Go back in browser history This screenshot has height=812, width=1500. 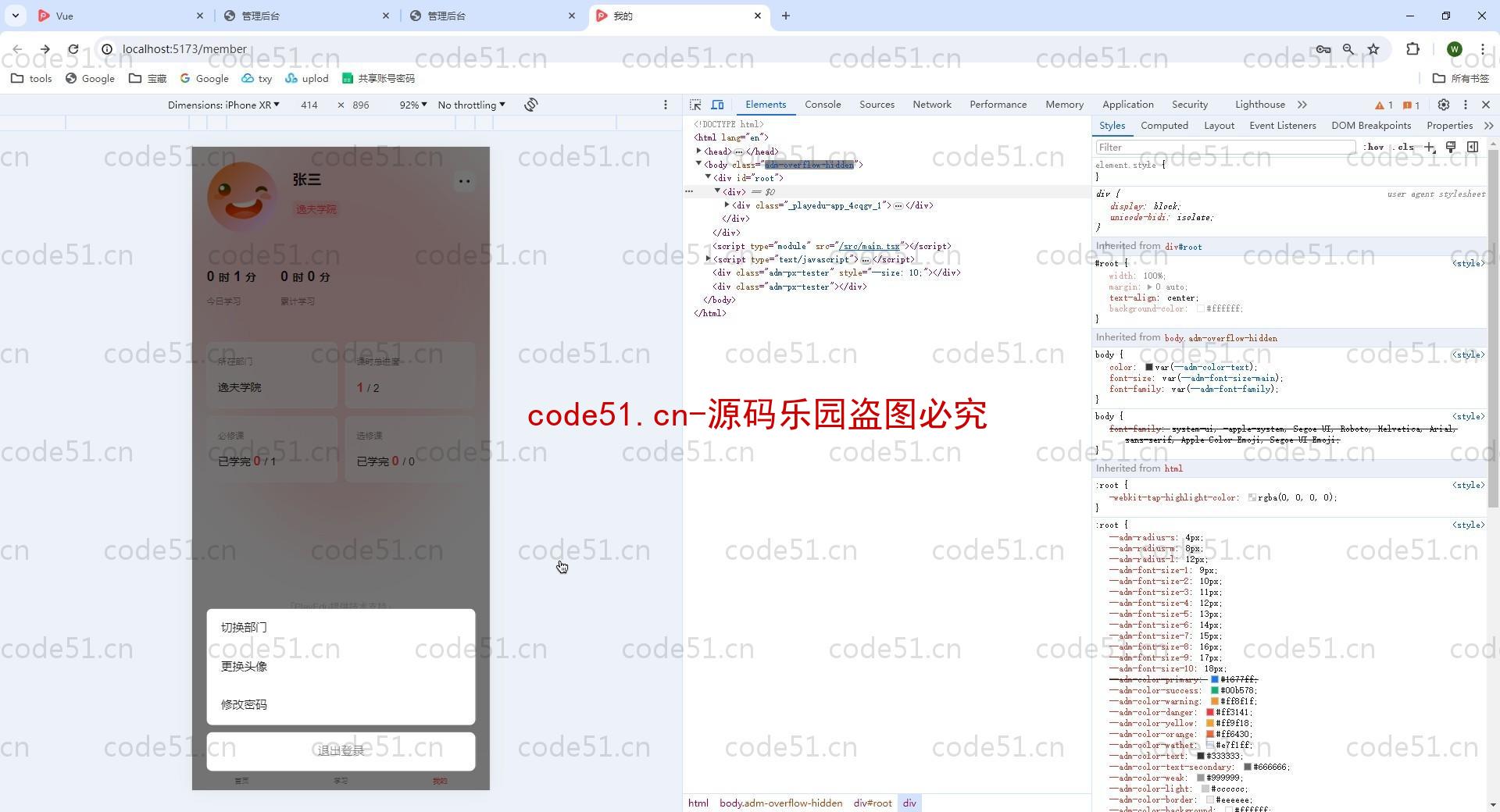tap(17, 49)
